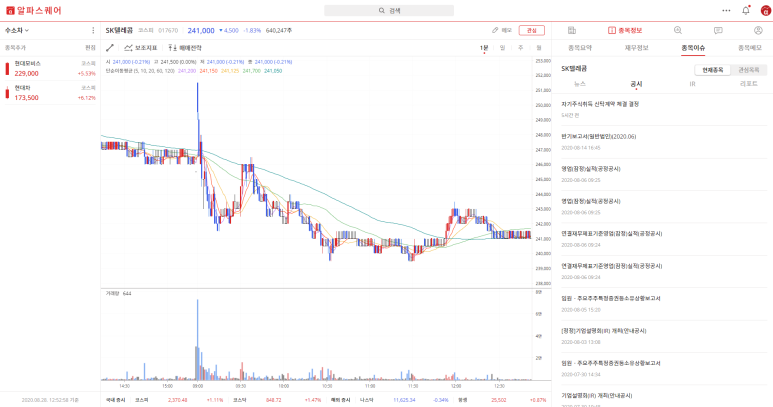Click the 해외 증시 label in status bar

pyautogui.click(x=340, y=400)
